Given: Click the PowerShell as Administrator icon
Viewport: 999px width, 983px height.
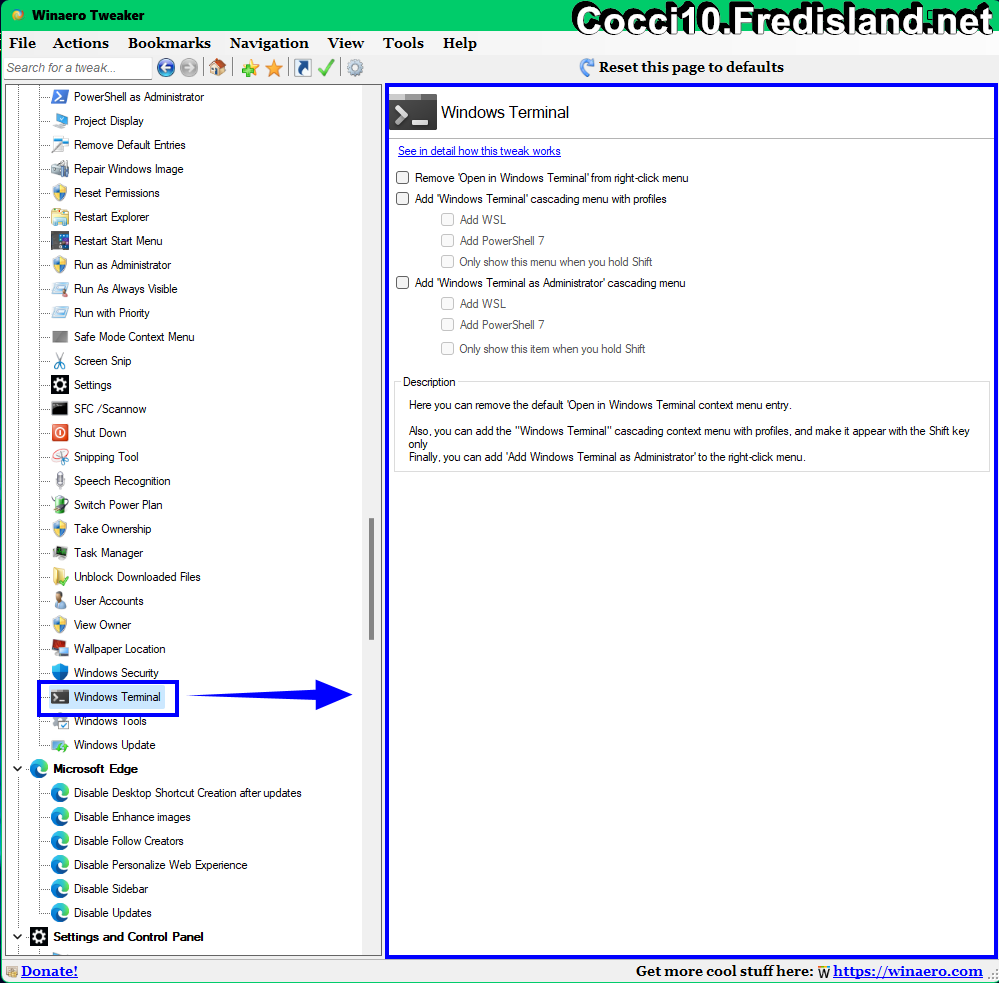Looking at the screenshot, I should (60, 97).
